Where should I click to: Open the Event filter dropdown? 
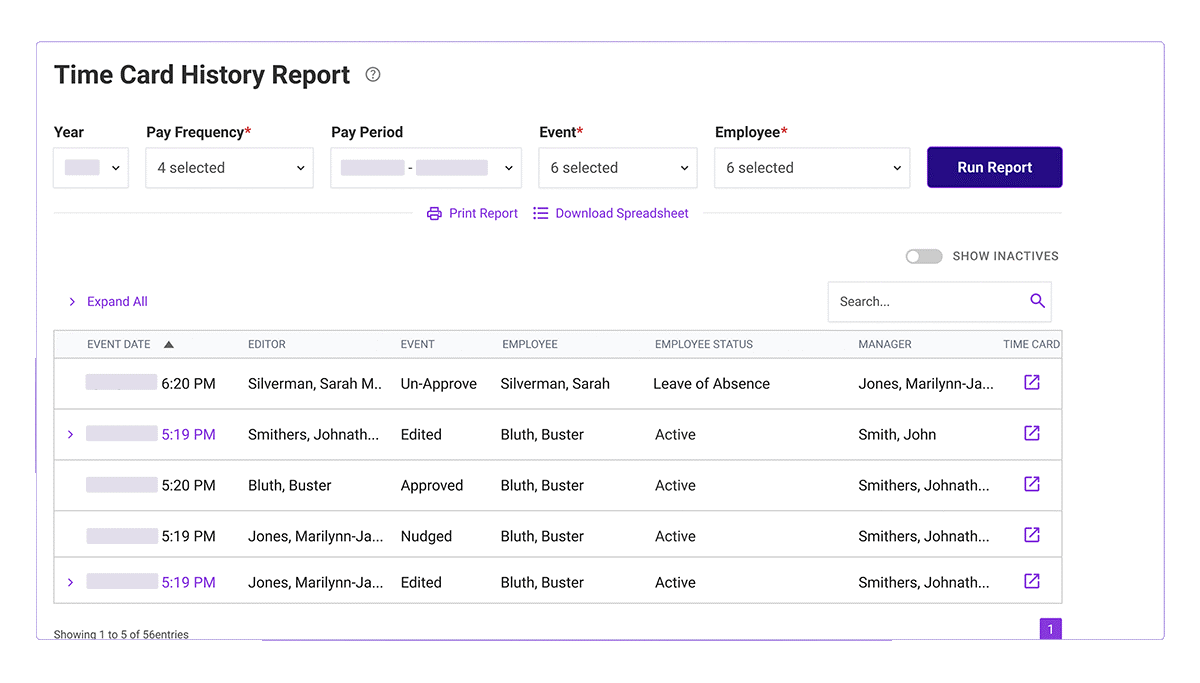617,167
